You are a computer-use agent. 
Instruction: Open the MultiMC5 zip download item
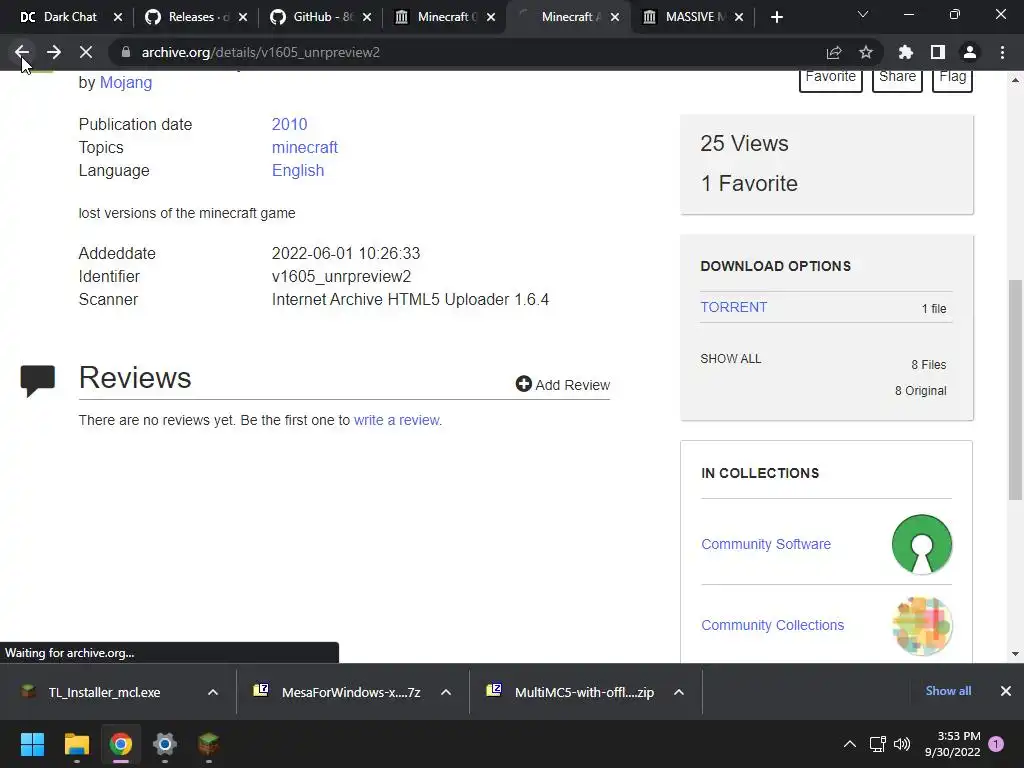coord(572,692)
